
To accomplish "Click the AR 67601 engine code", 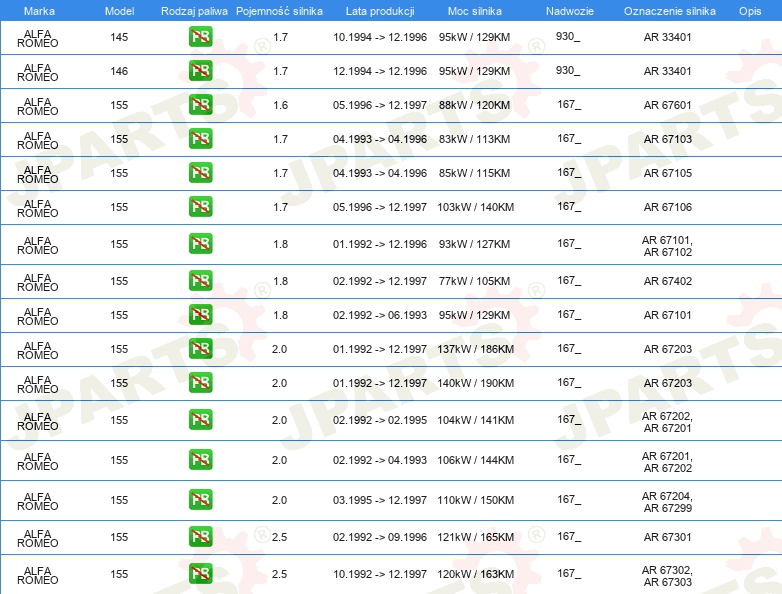I will (x=667, y=105).
